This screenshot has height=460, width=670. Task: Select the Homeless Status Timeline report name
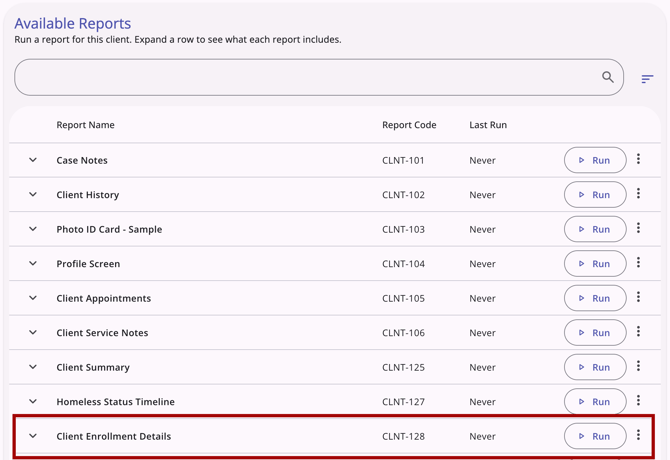pos(115,402)
